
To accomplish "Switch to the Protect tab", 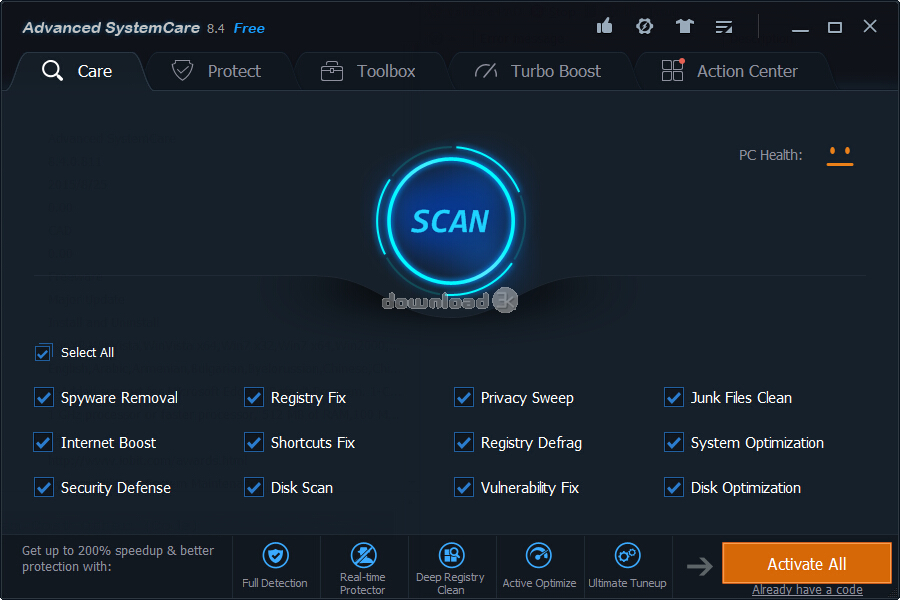I will 216,71.
